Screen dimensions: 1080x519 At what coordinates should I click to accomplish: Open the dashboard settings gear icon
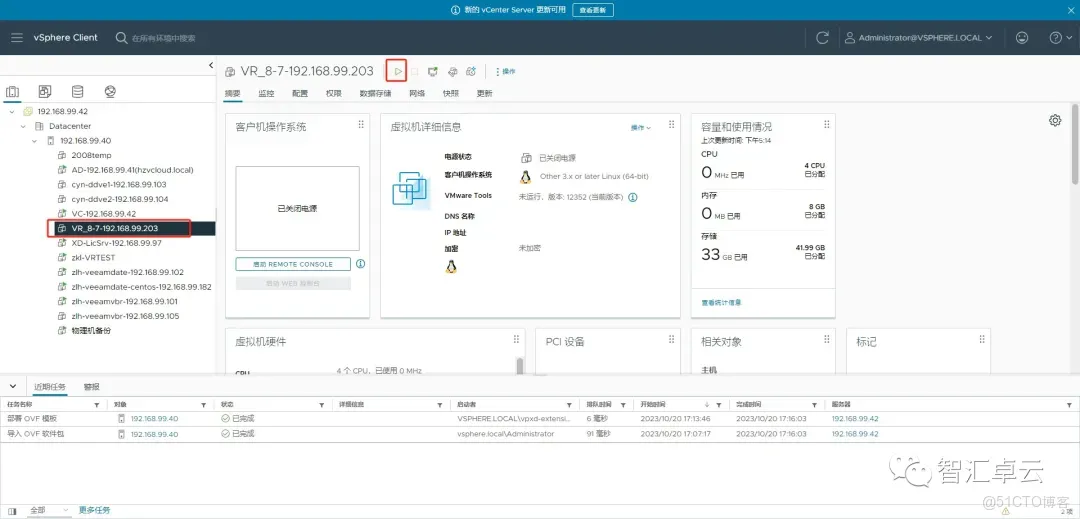(x=1055, y=120)
